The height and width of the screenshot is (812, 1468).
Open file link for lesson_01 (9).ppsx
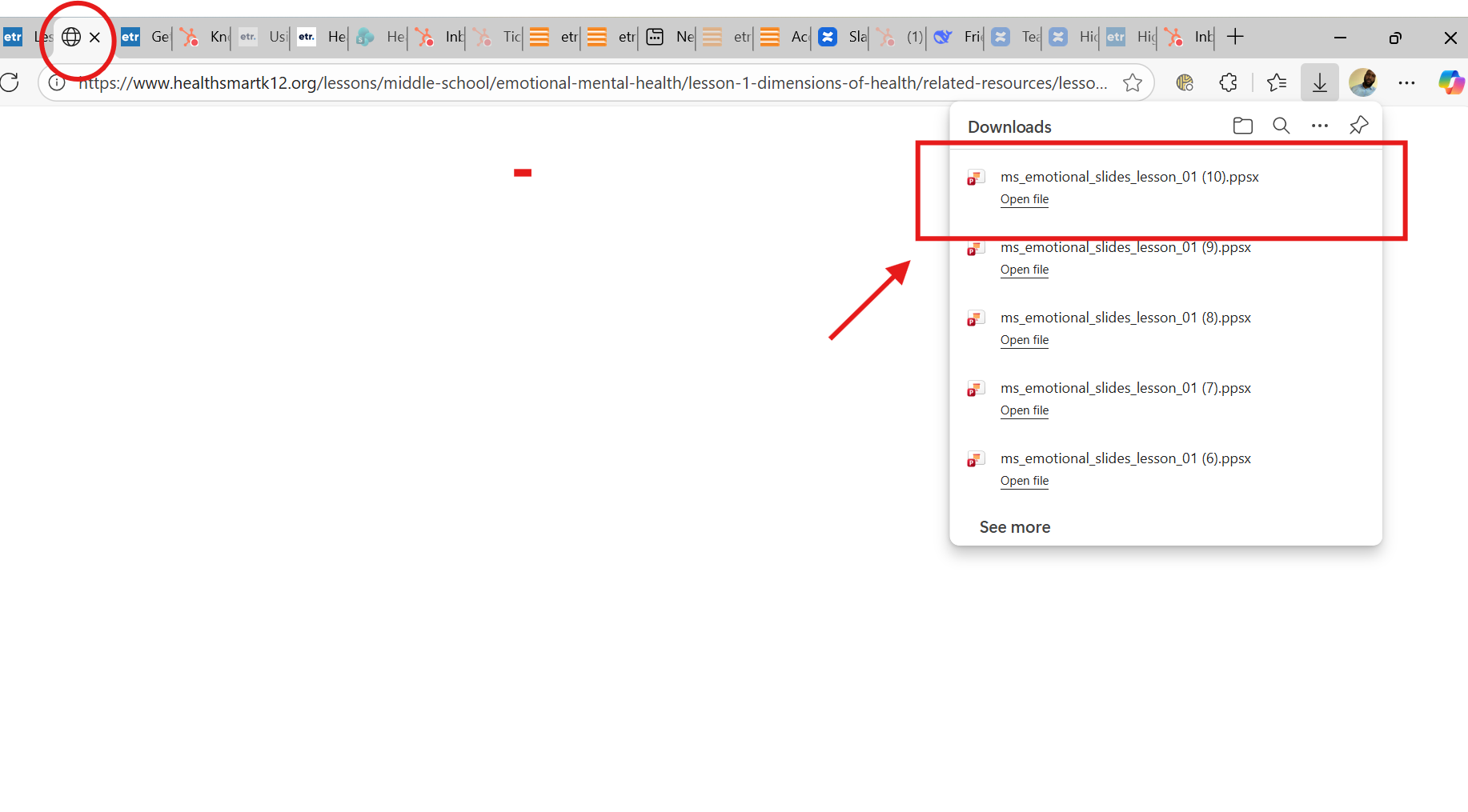(1025, 270)
